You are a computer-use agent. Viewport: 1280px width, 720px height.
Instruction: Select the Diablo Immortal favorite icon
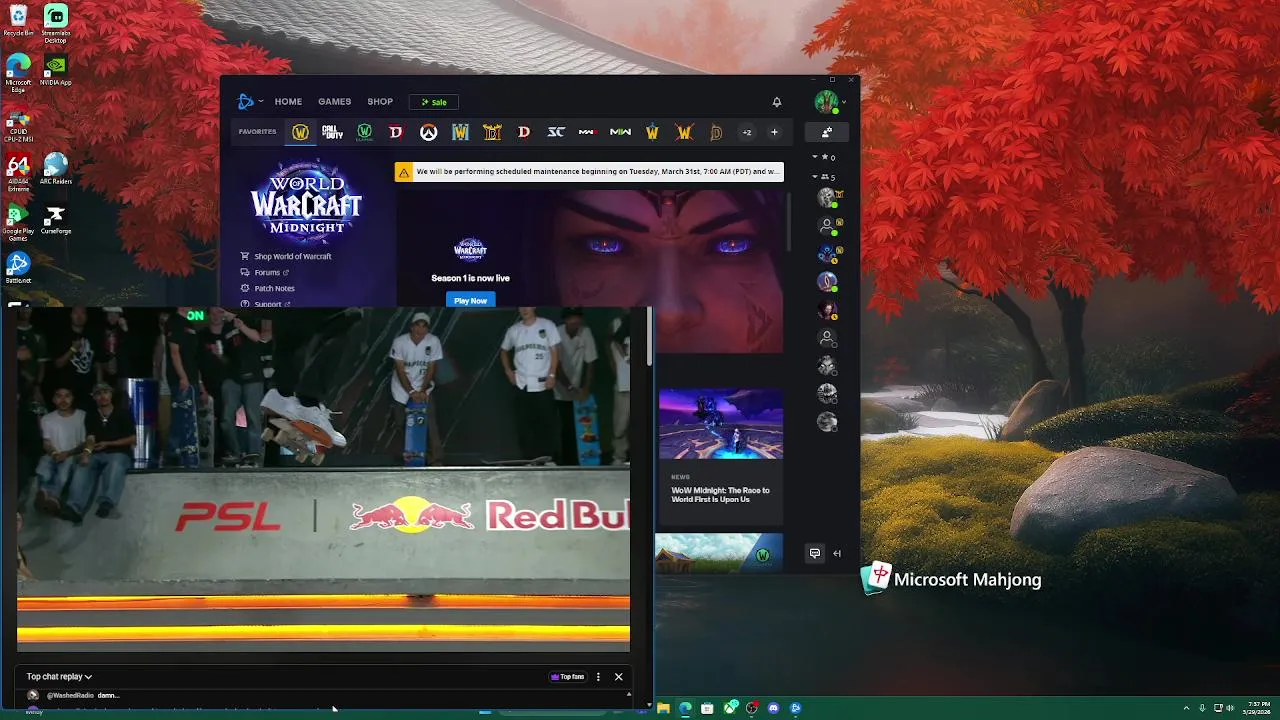[x=716, y=132]
